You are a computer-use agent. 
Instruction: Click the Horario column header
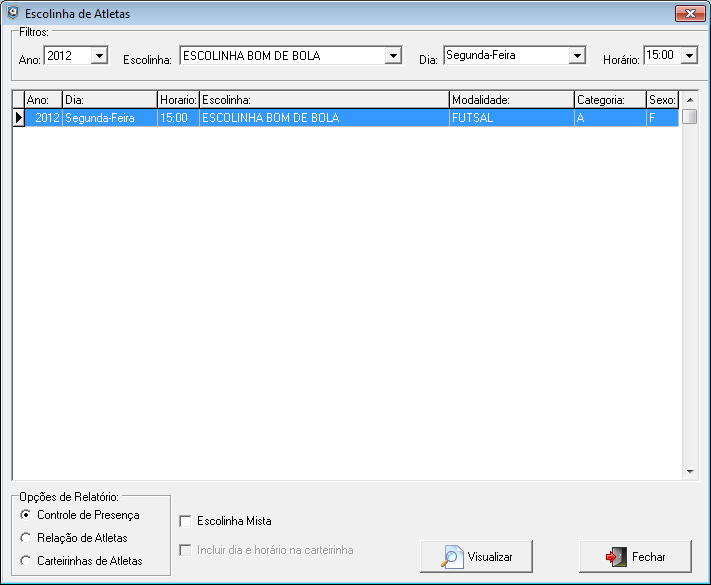[178, 100]
